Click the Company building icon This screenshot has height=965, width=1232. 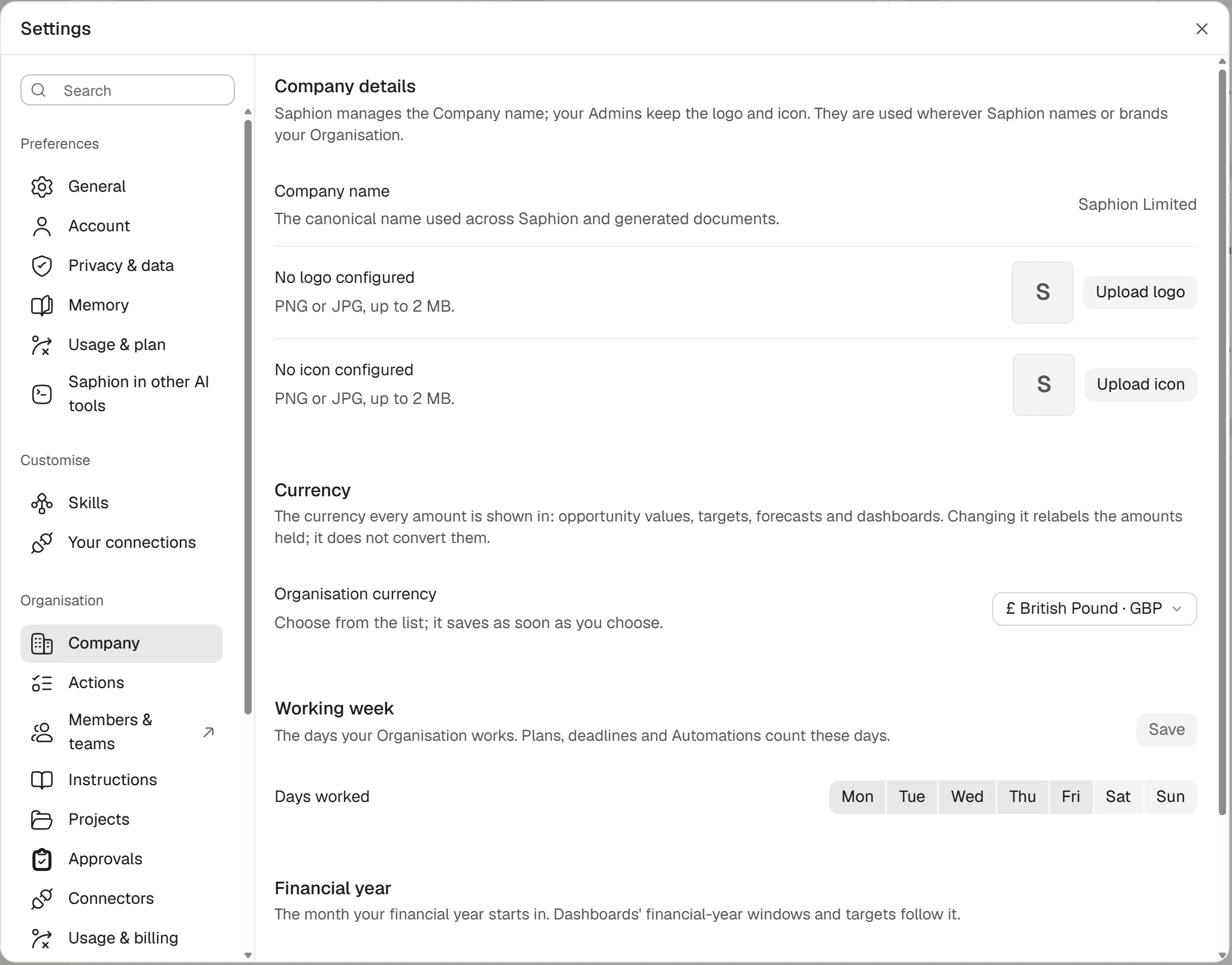point(42,644)
